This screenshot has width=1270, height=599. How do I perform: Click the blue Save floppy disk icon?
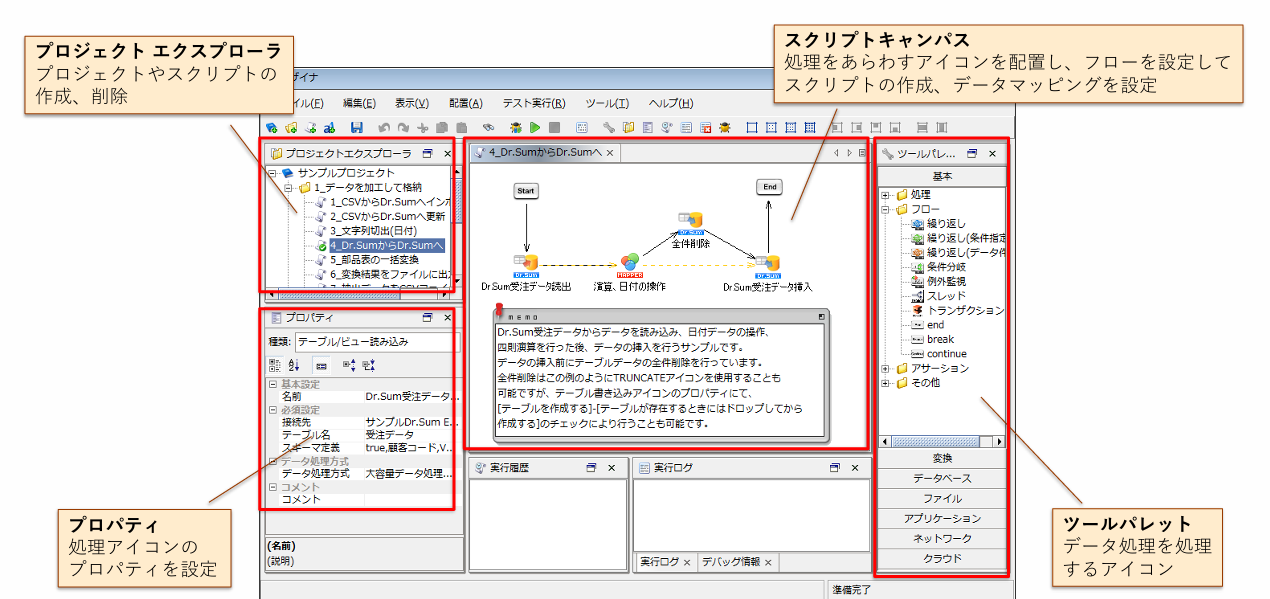356,128
